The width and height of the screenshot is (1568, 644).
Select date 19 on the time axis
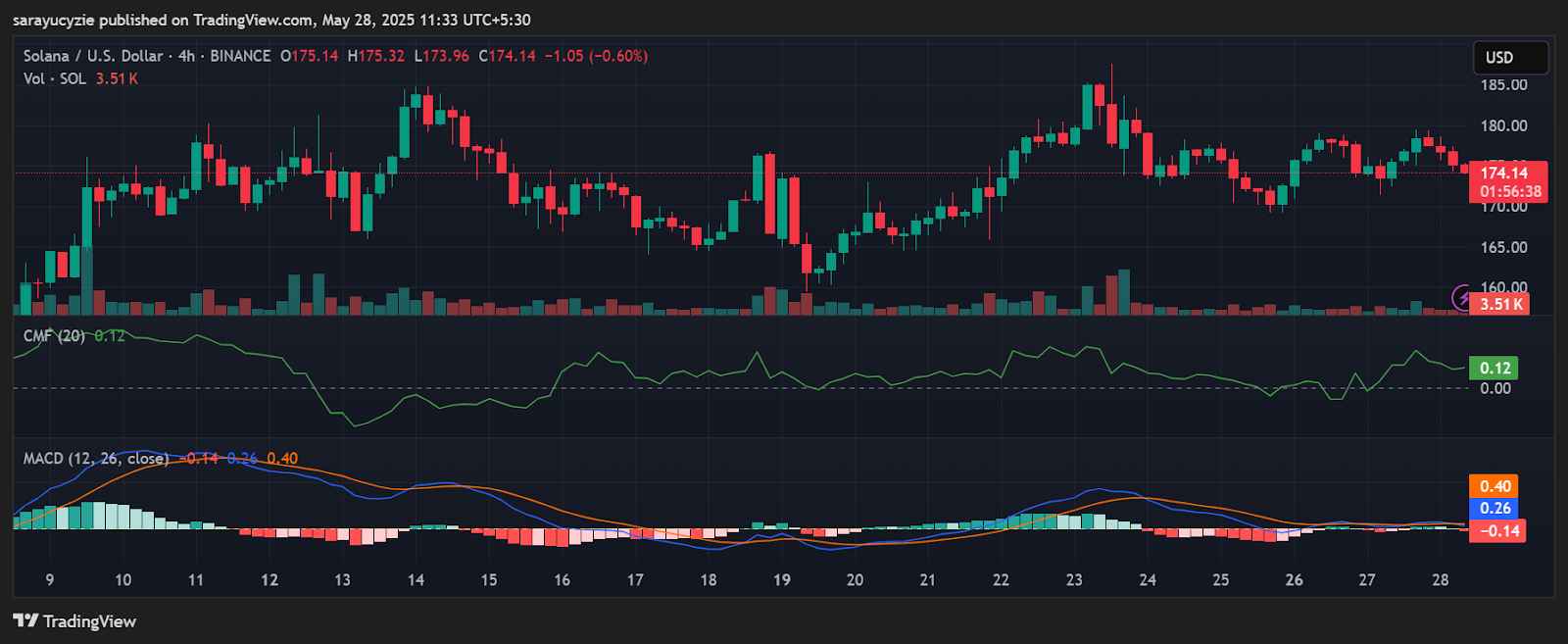click(781, 579)
